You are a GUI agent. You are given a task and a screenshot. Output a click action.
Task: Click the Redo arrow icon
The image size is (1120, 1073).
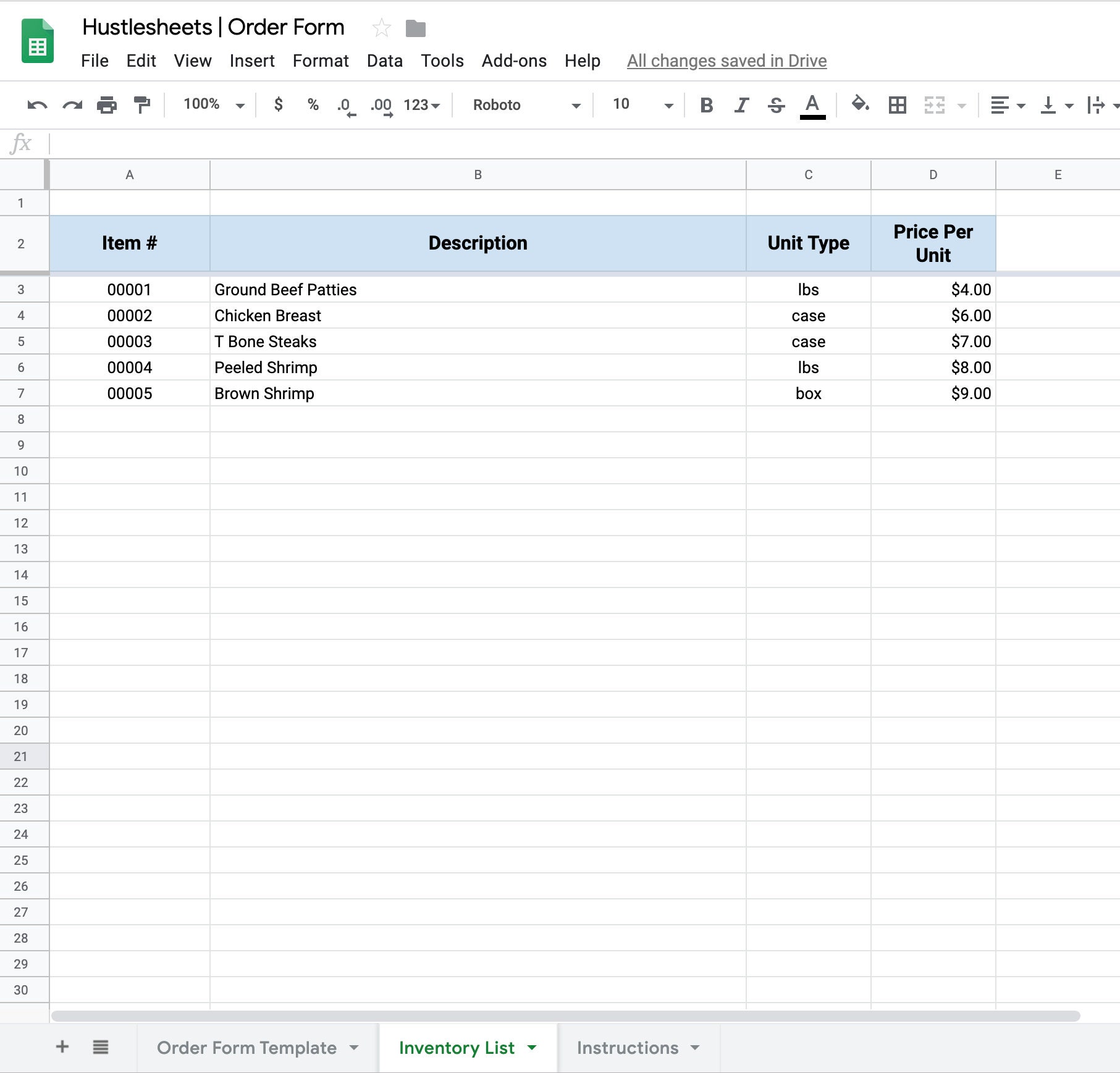coord(72,105)
